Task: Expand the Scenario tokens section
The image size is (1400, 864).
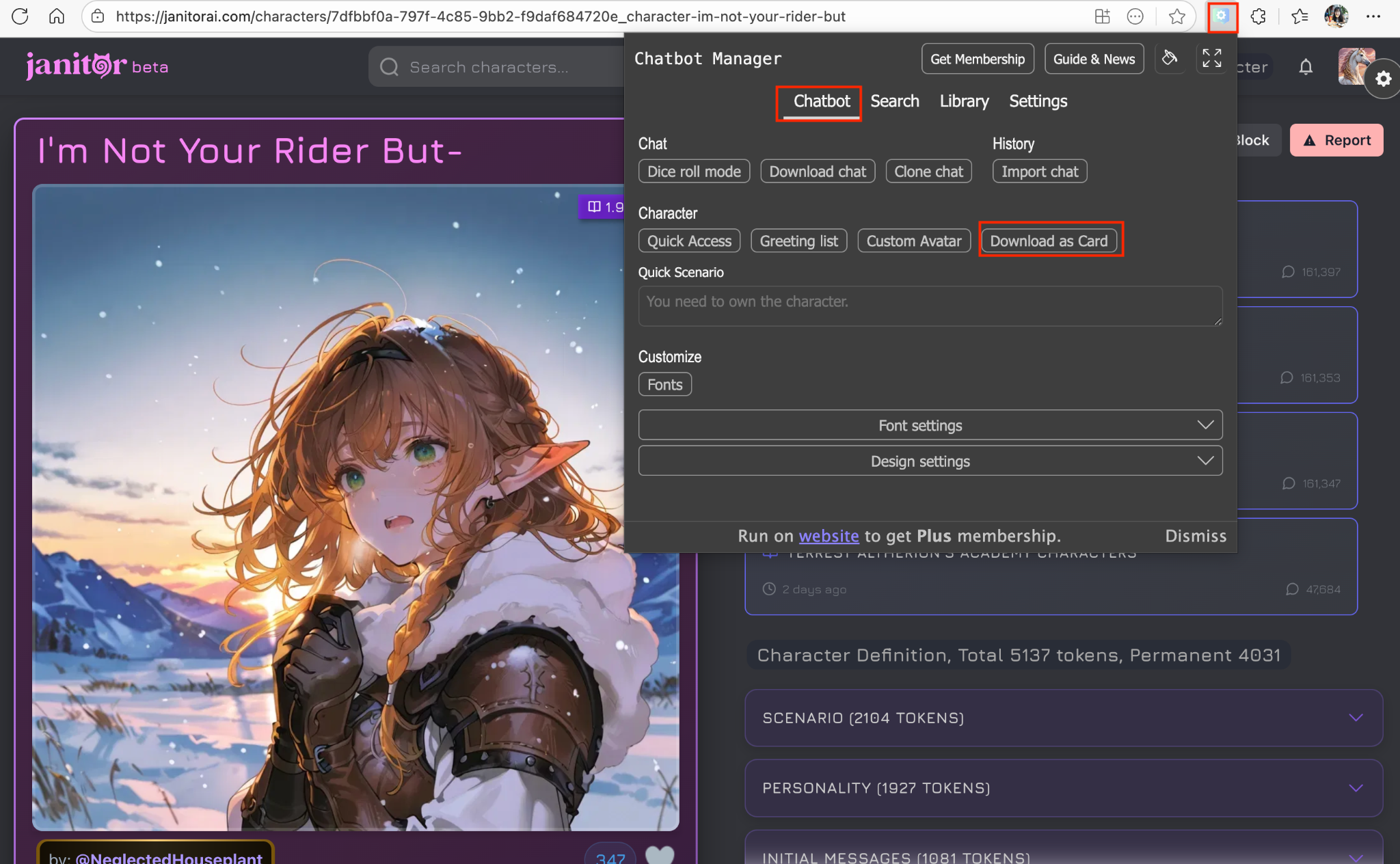Action: (x=1063, y=718)
